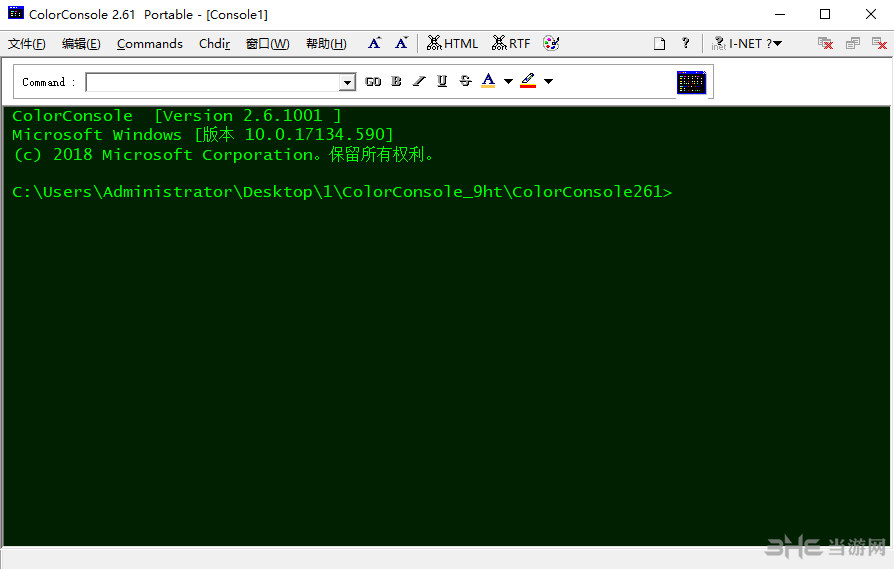Create a new console document
Viewport: 894px width, 569px height.
[660, 43]
